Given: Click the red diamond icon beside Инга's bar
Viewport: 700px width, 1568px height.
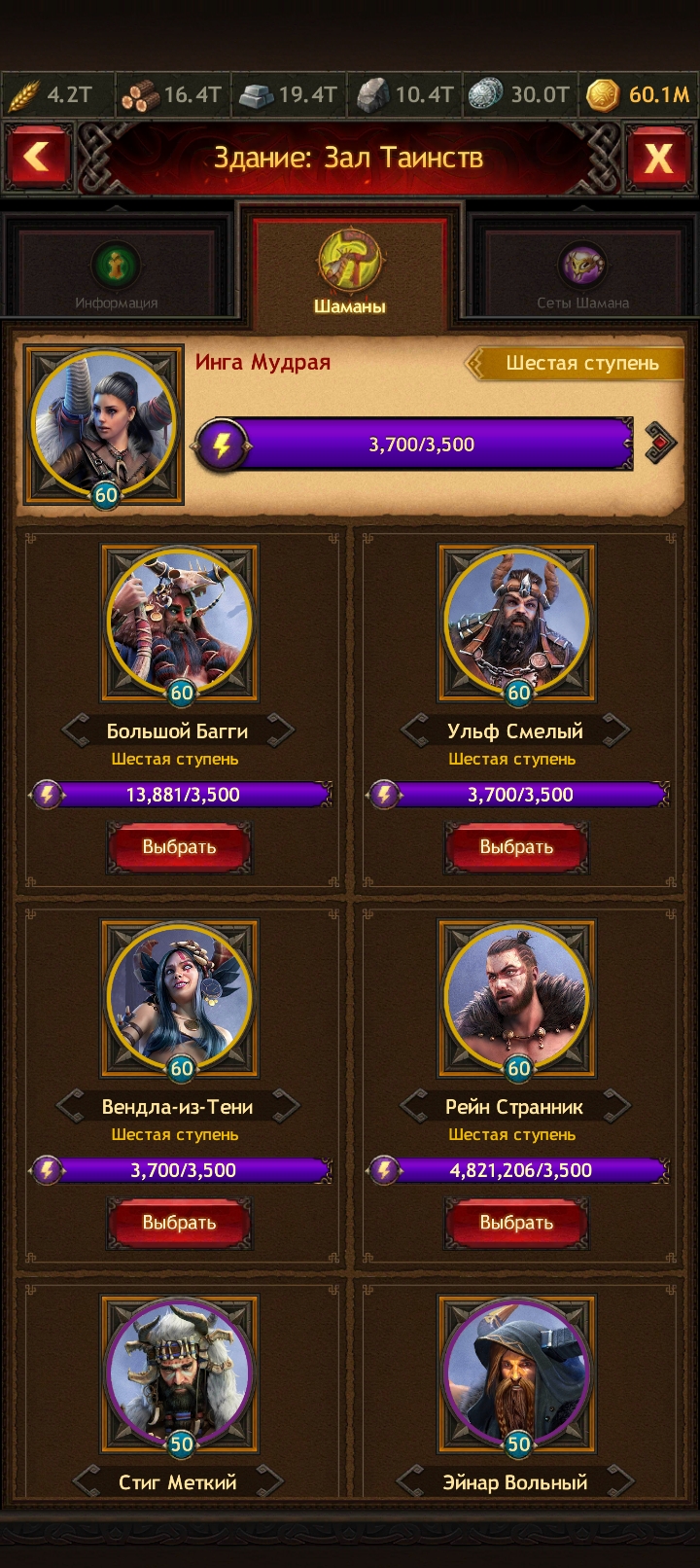Looking at the screenshot, I should click(x=660, y=444).
